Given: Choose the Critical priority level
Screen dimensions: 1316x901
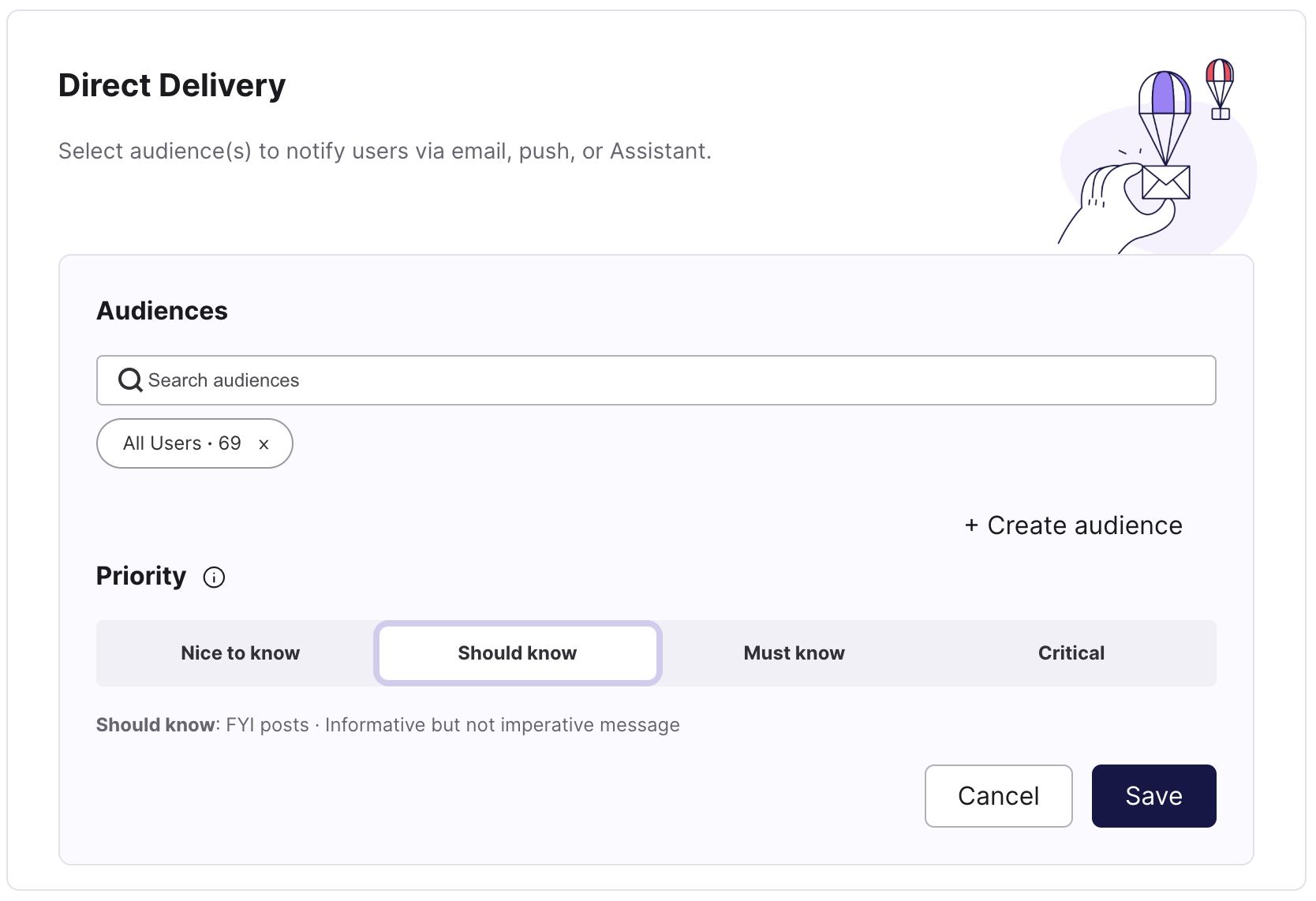Looking at the screenshot, I should click(x=1071, y=653).
